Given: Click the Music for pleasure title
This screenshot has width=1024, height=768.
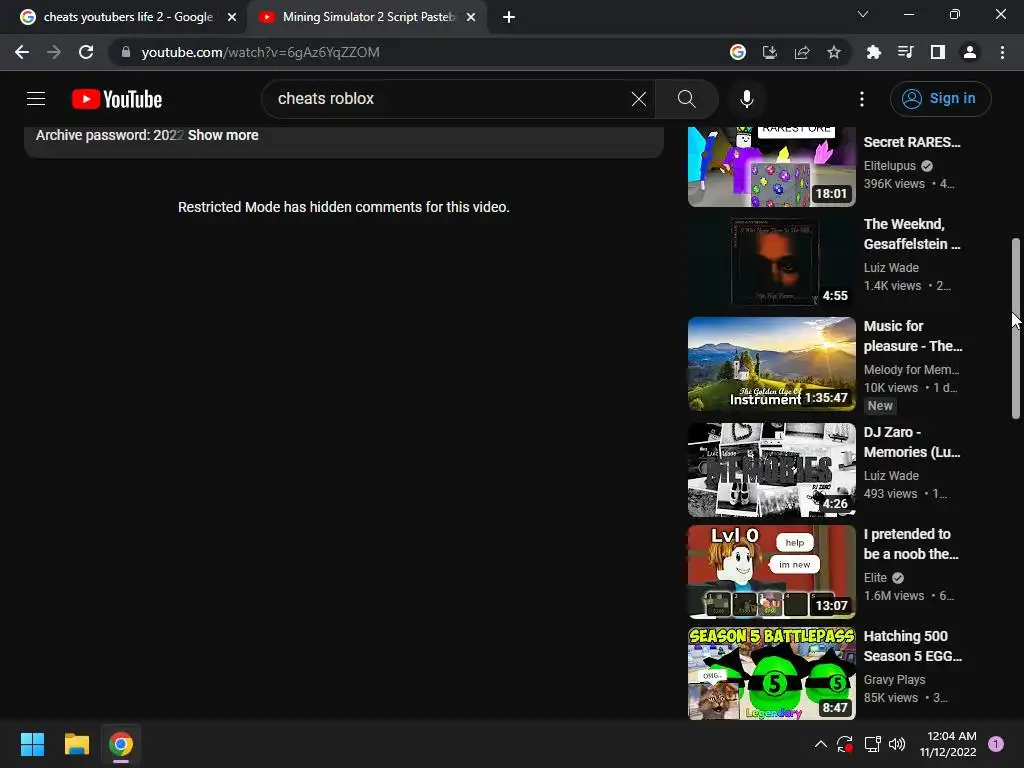Looking at the screenshot, I should coord(912,336).
